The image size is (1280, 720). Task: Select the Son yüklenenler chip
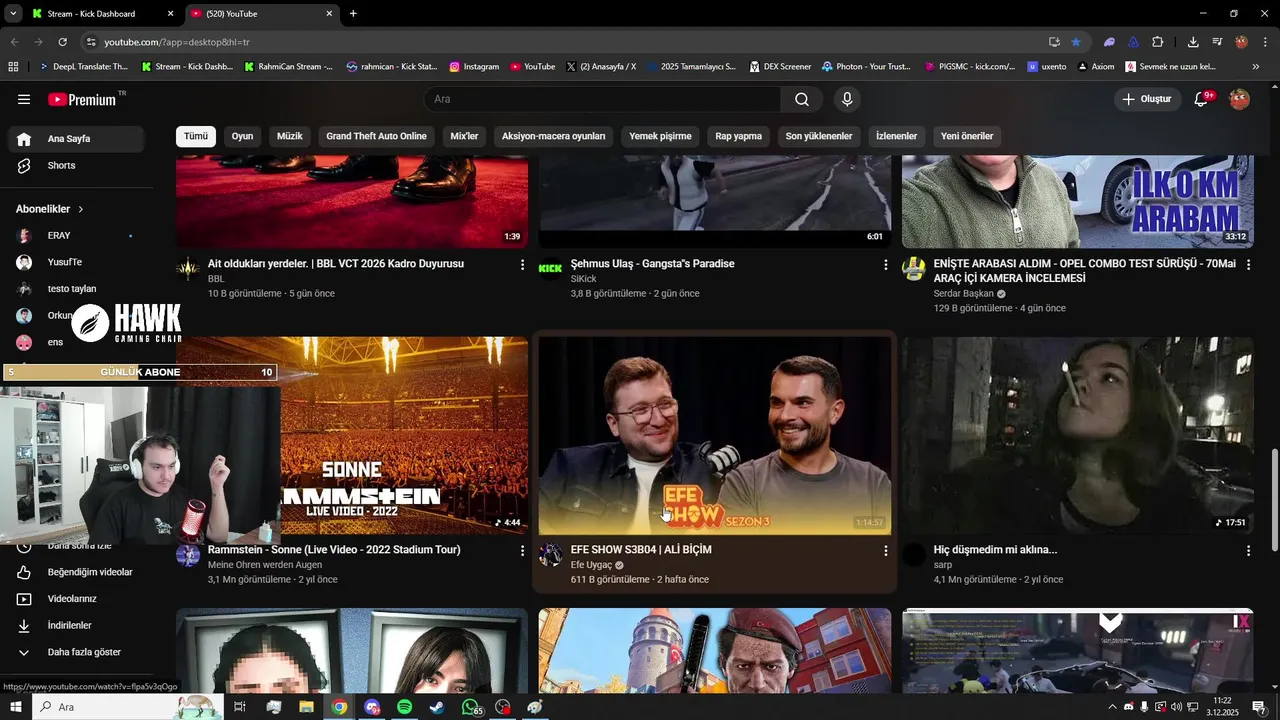pos(819,136)
